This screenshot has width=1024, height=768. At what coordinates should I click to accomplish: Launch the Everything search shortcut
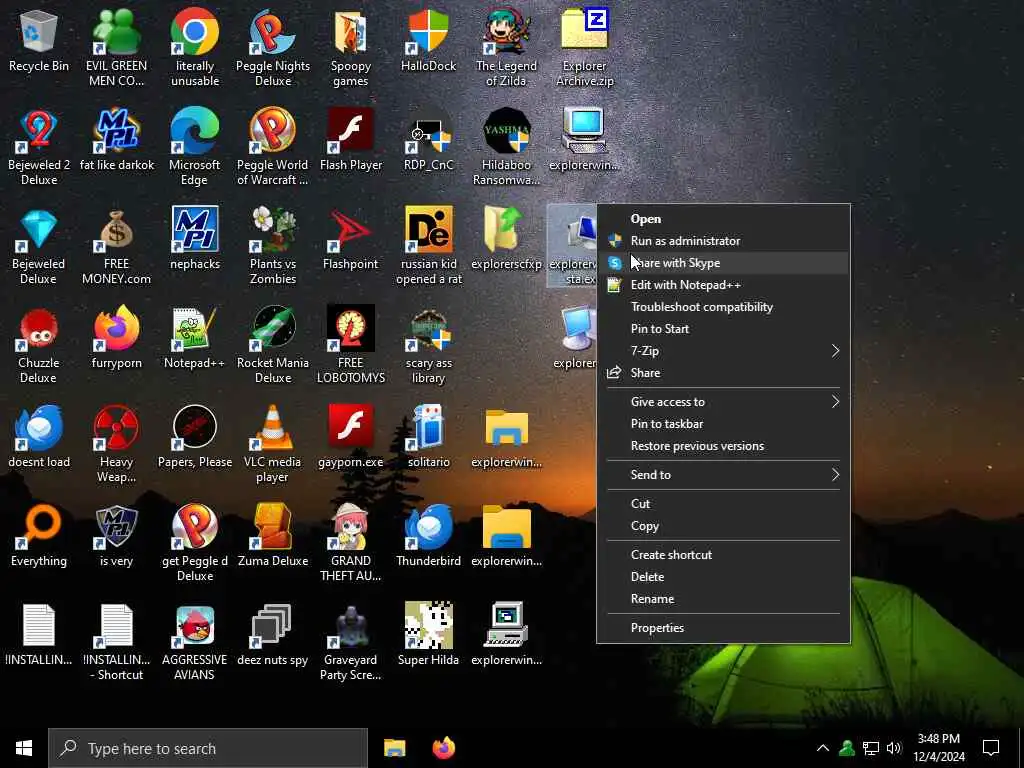(x=39, y=536)
